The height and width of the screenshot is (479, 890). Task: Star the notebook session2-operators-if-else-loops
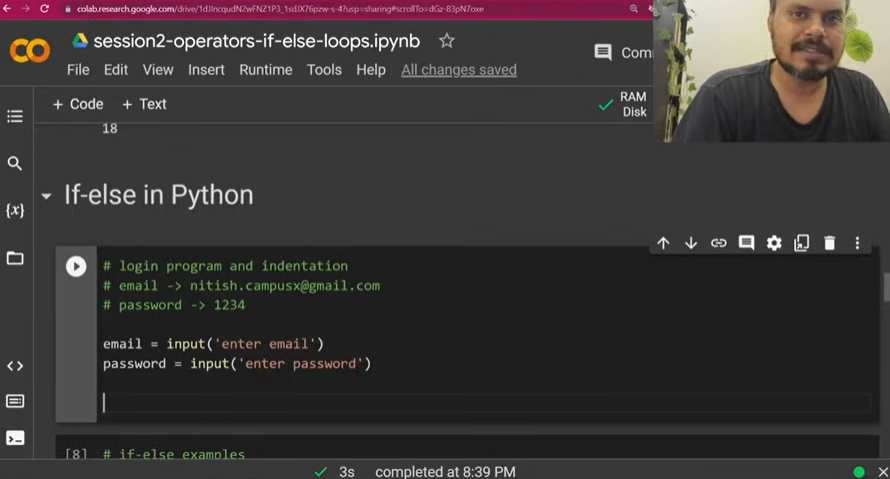click(x=447, y=41)
